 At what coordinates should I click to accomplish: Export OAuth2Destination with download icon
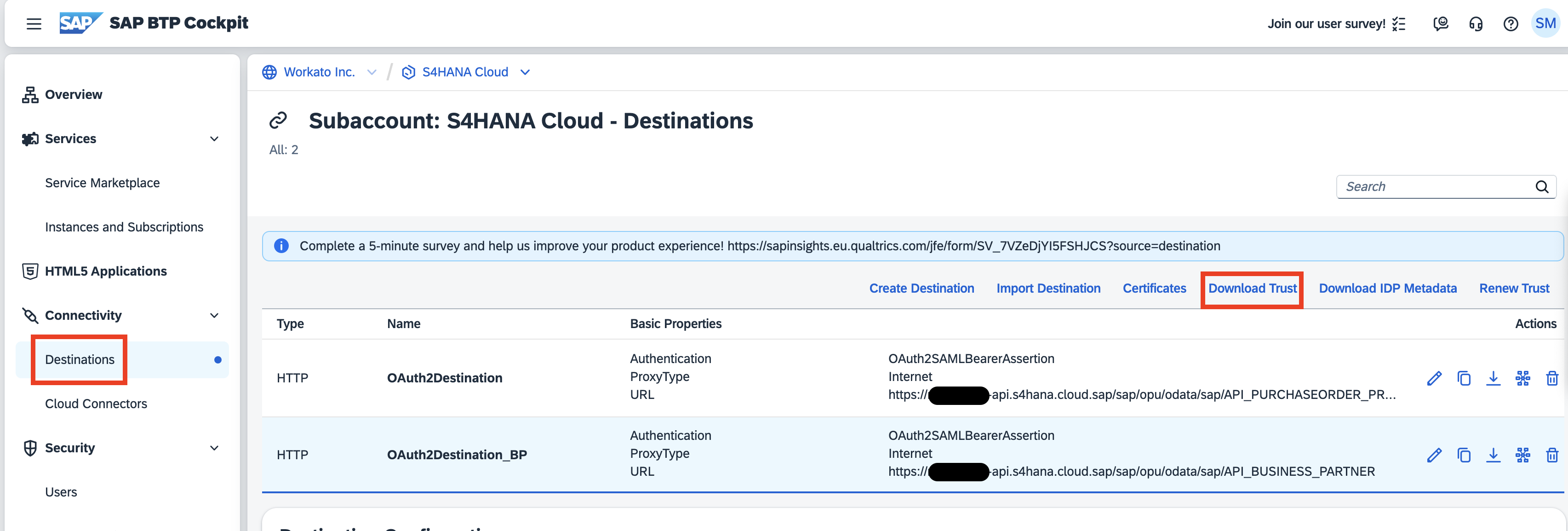tap(1493, 378)
